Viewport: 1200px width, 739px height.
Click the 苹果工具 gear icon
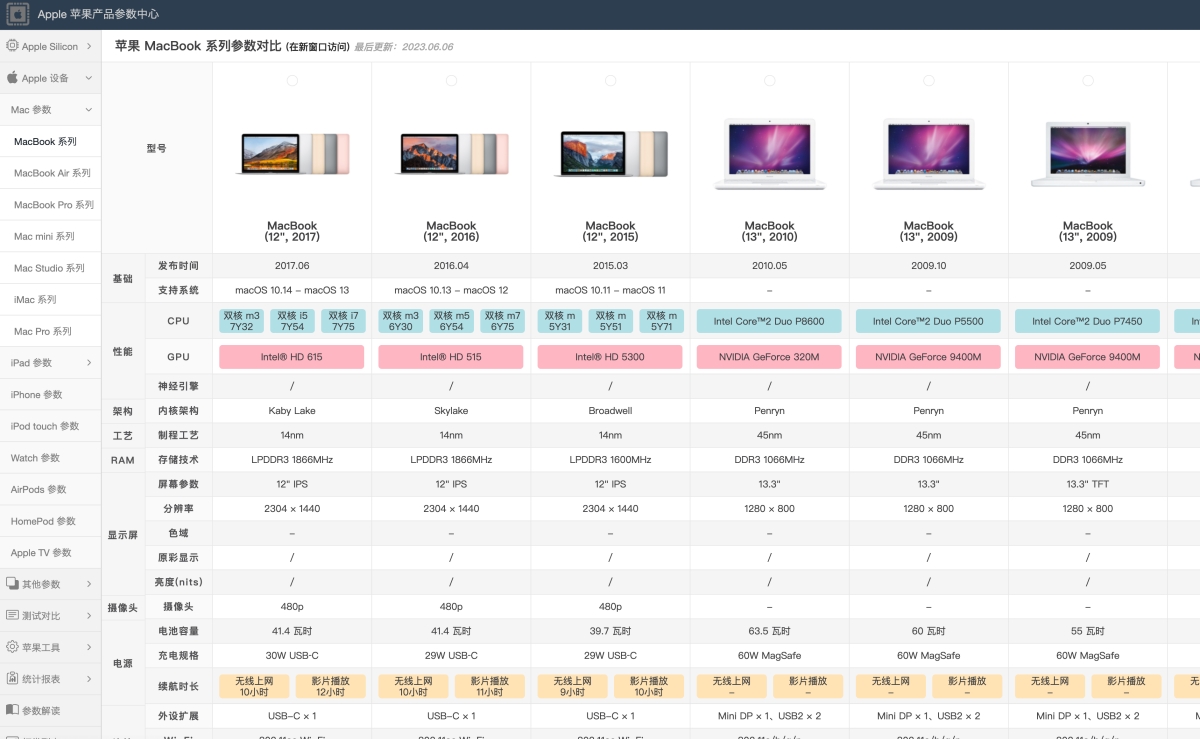12,647
